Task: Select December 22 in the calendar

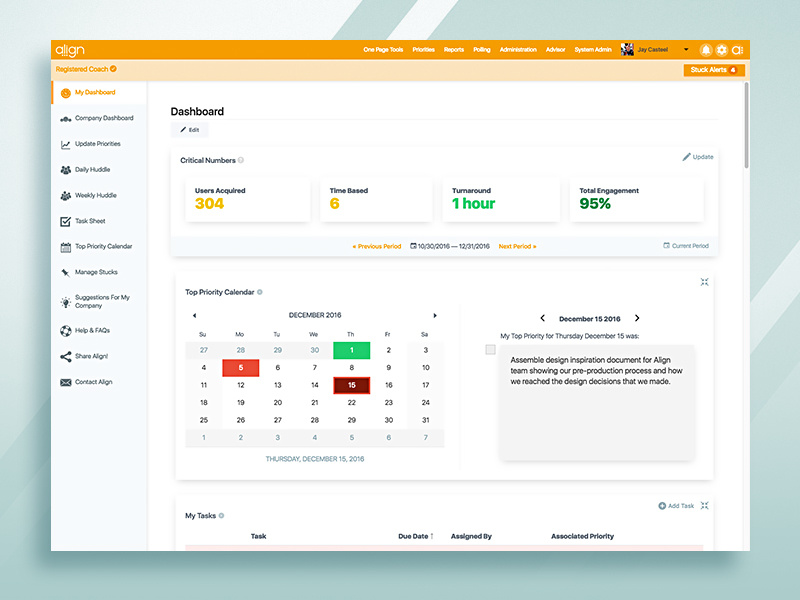Action: click(352, 403)
